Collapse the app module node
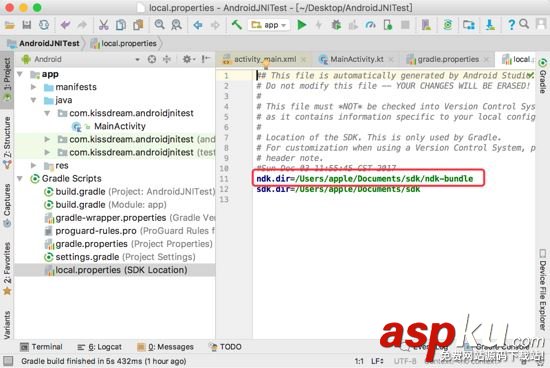 20,74
